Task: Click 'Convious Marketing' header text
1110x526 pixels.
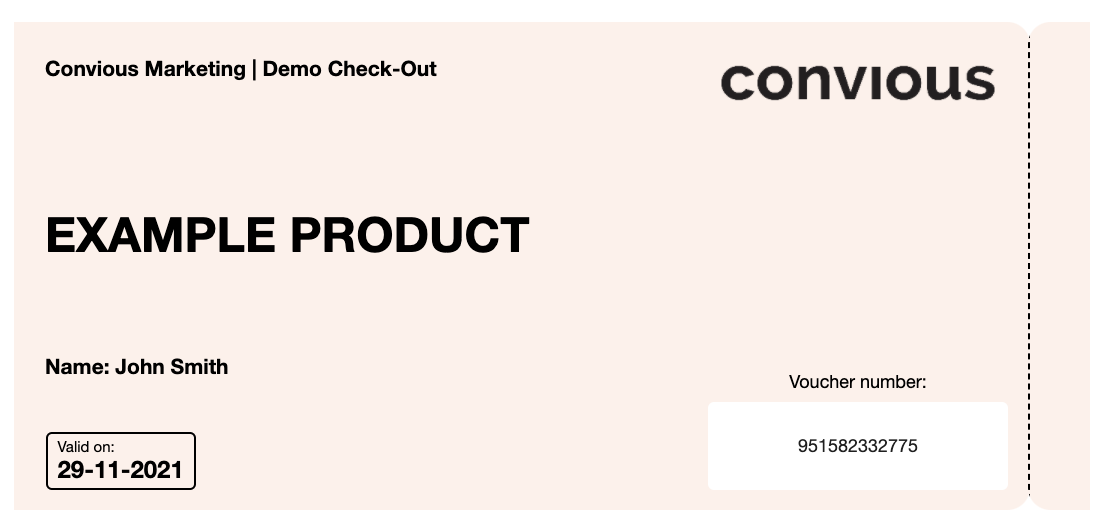Action: tap(145, 69)
